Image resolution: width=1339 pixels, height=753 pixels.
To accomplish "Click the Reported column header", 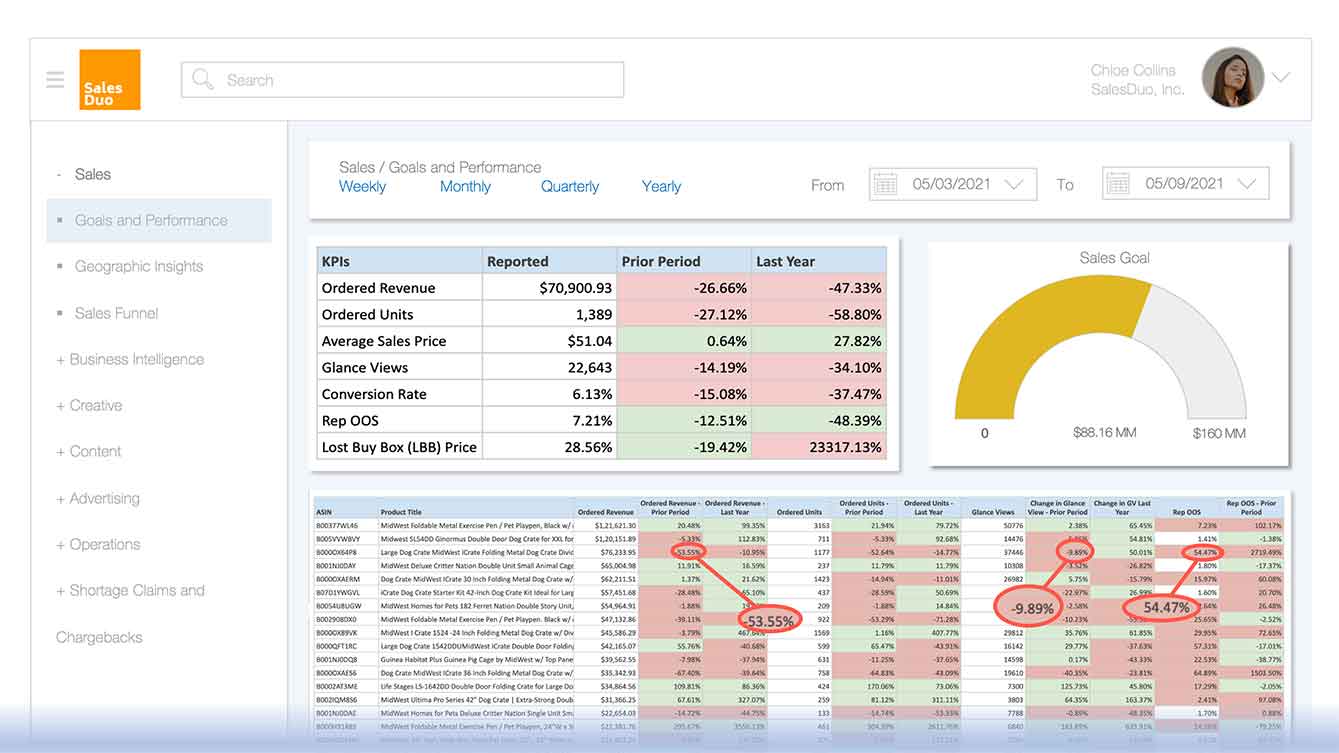I will (549, 261).
